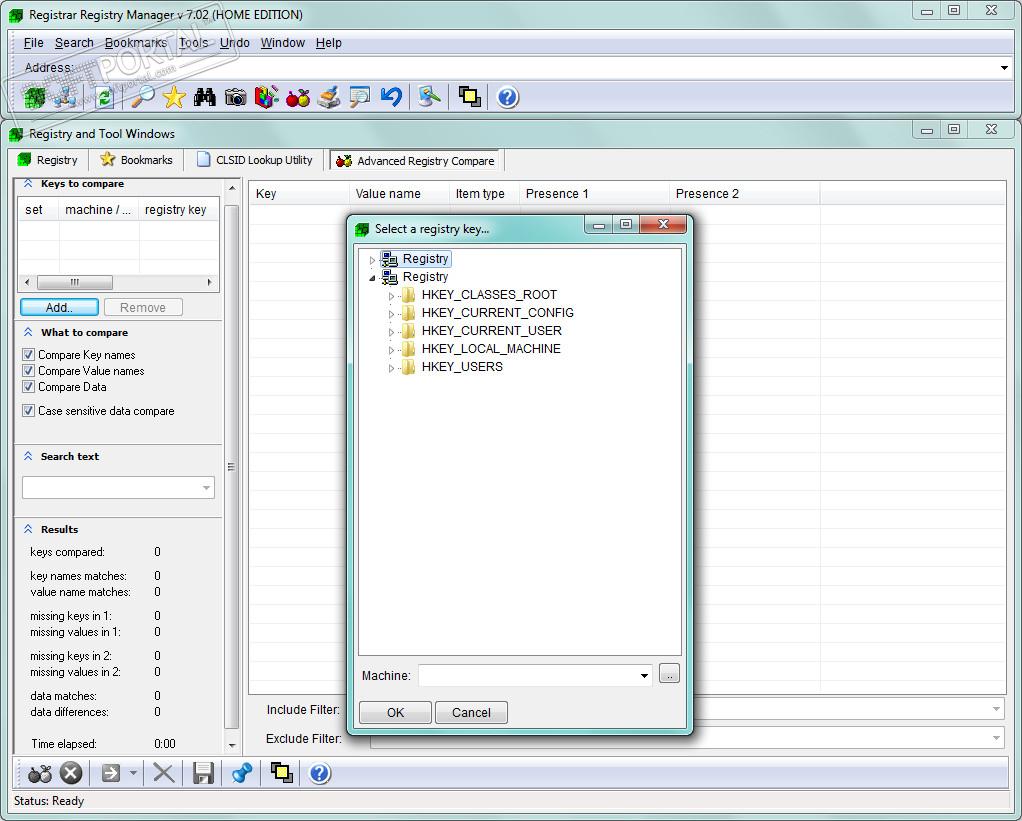
Task: Click the network computers toolbar icon
Action: click(x=65, y=98)
